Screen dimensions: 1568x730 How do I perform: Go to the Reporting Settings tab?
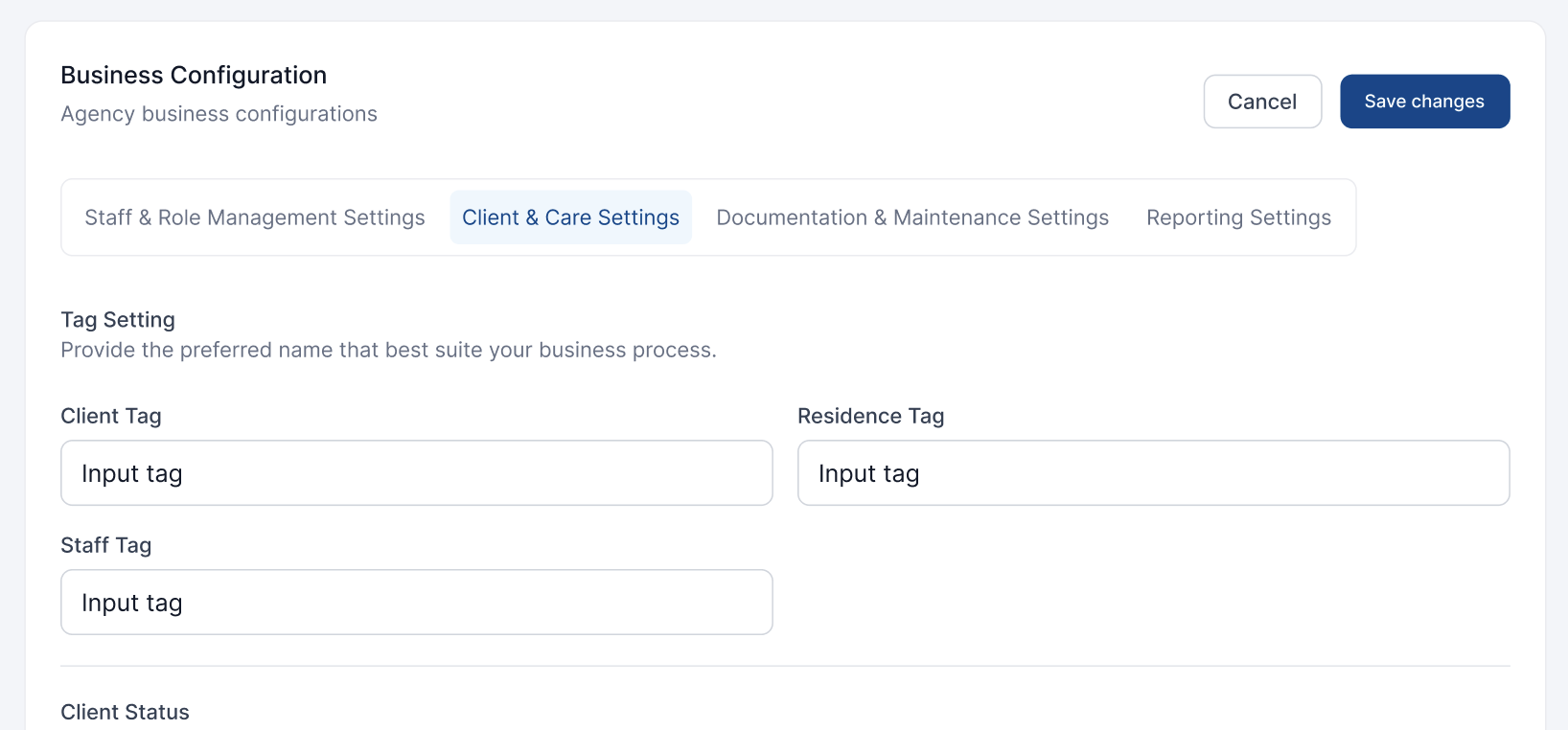1238,217
